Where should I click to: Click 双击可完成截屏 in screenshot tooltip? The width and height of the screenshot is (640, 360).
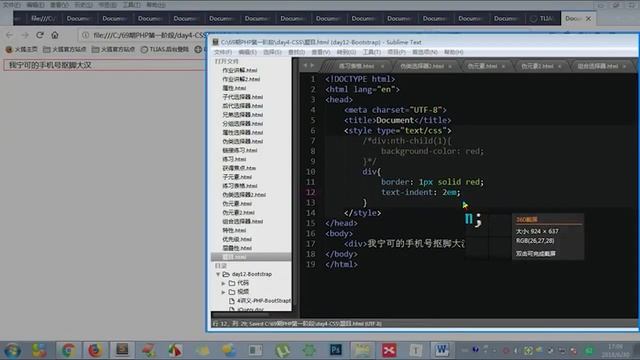[x=536, y=254]
